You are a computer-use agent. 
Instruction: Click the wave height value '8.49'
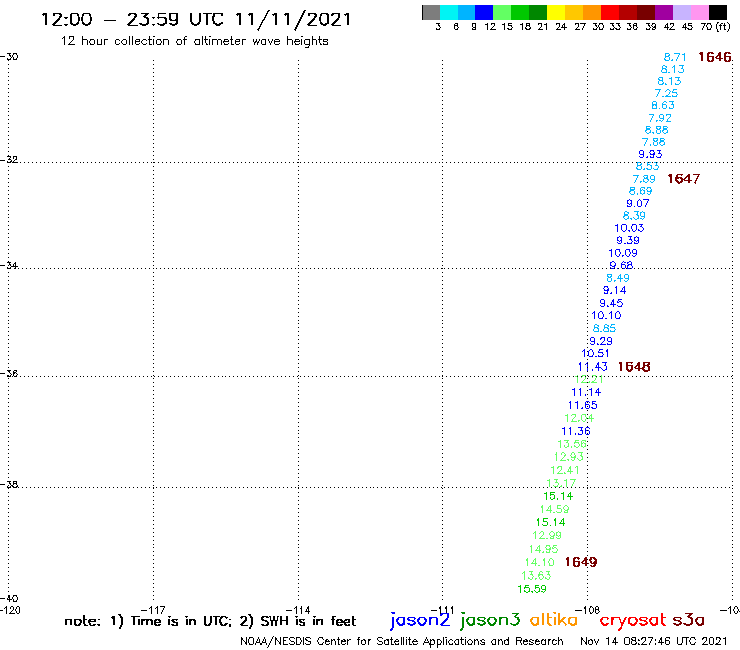[618, 278]
